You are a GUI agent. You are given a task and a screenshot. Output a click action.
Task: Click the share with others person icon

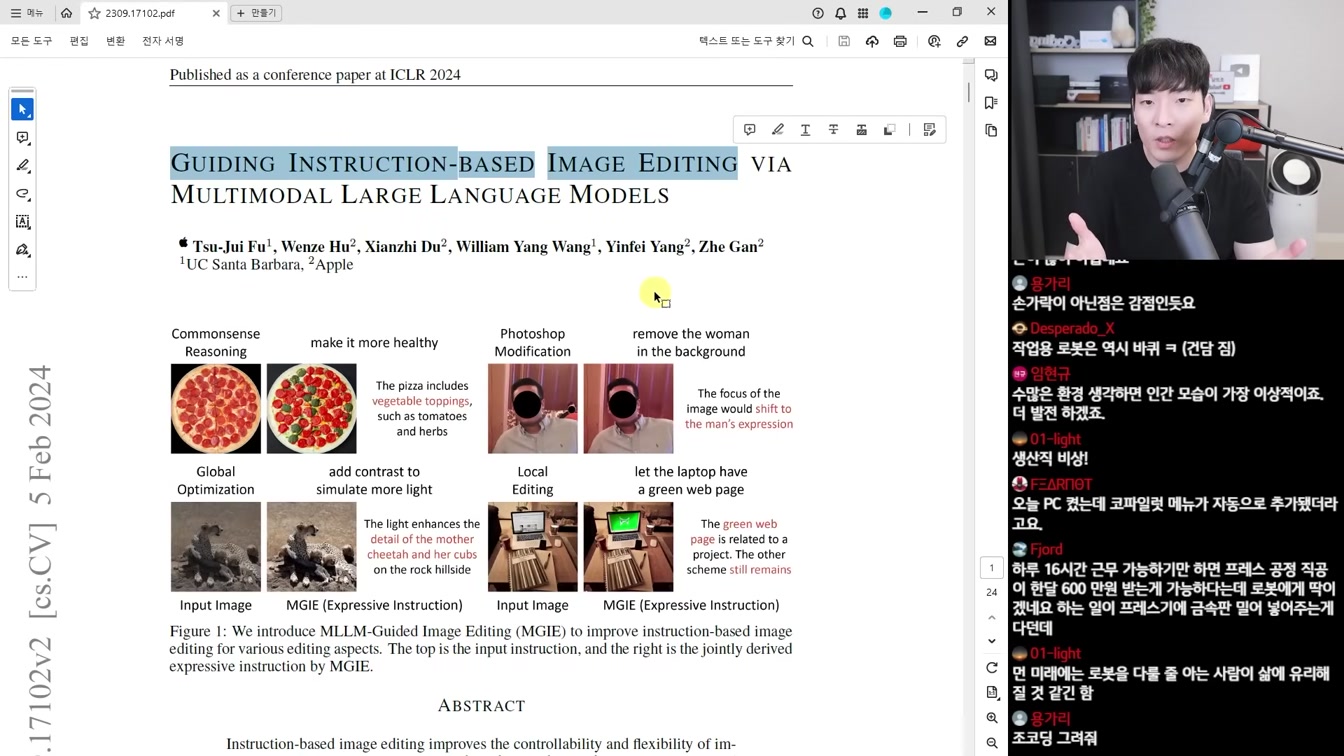934,41
